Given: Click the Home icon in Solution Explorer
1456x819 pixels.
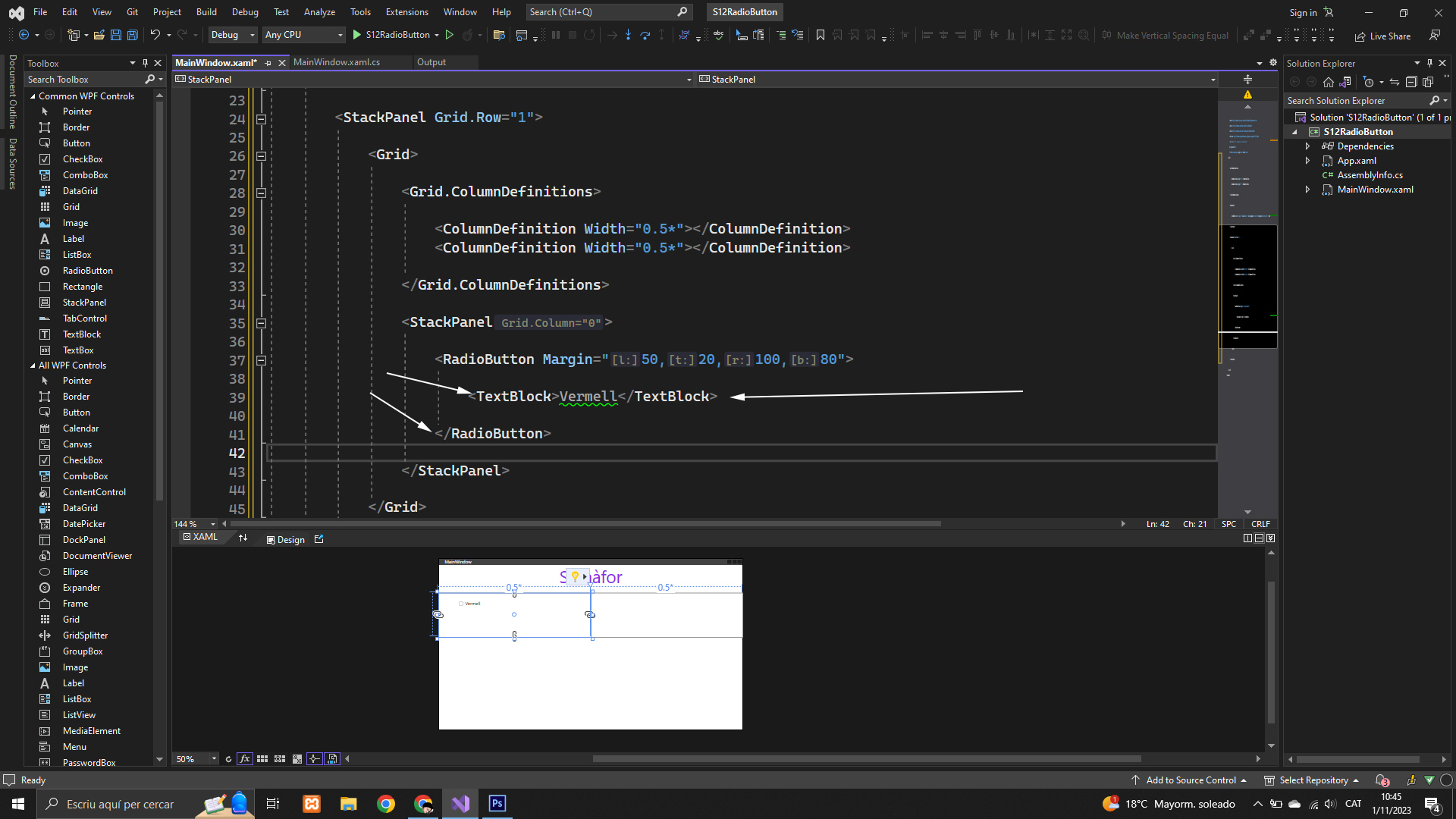Looking at the screenshot, I should coord(1328,82).
